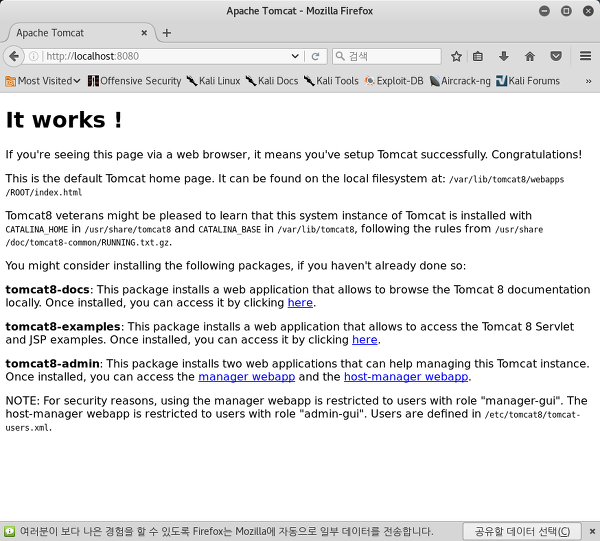
Task: Open the Most Visited bookmarks folder
Action: [x=43, y=81]
